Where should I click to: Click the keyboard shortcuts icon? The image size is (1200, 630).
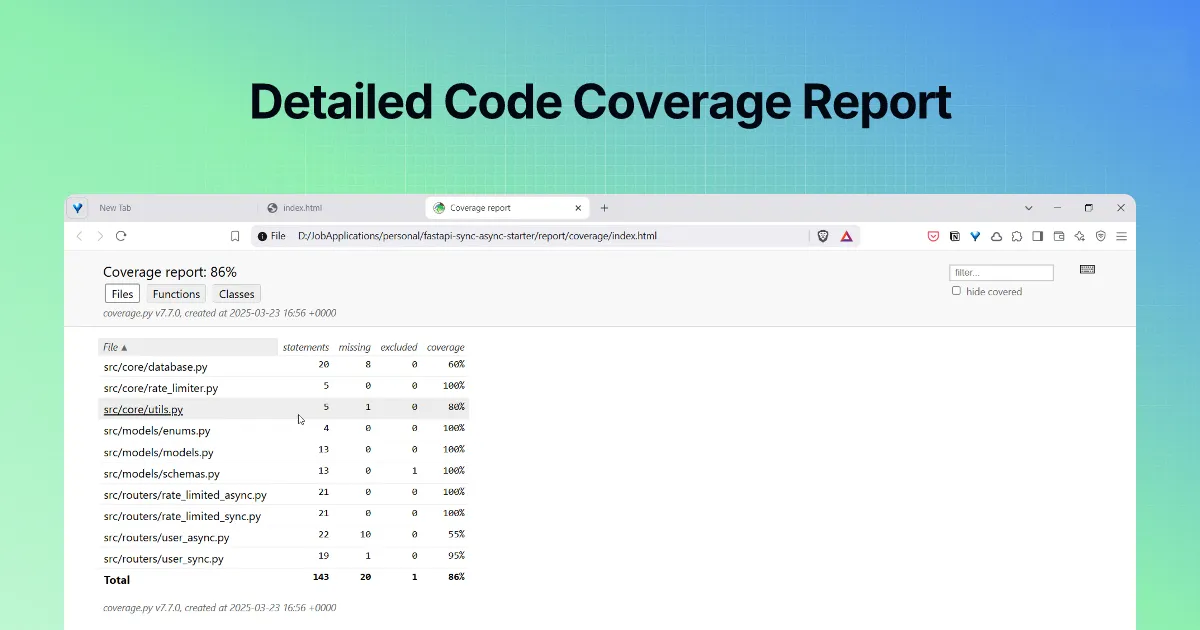pyautogui.click(x=1087, y=270)
